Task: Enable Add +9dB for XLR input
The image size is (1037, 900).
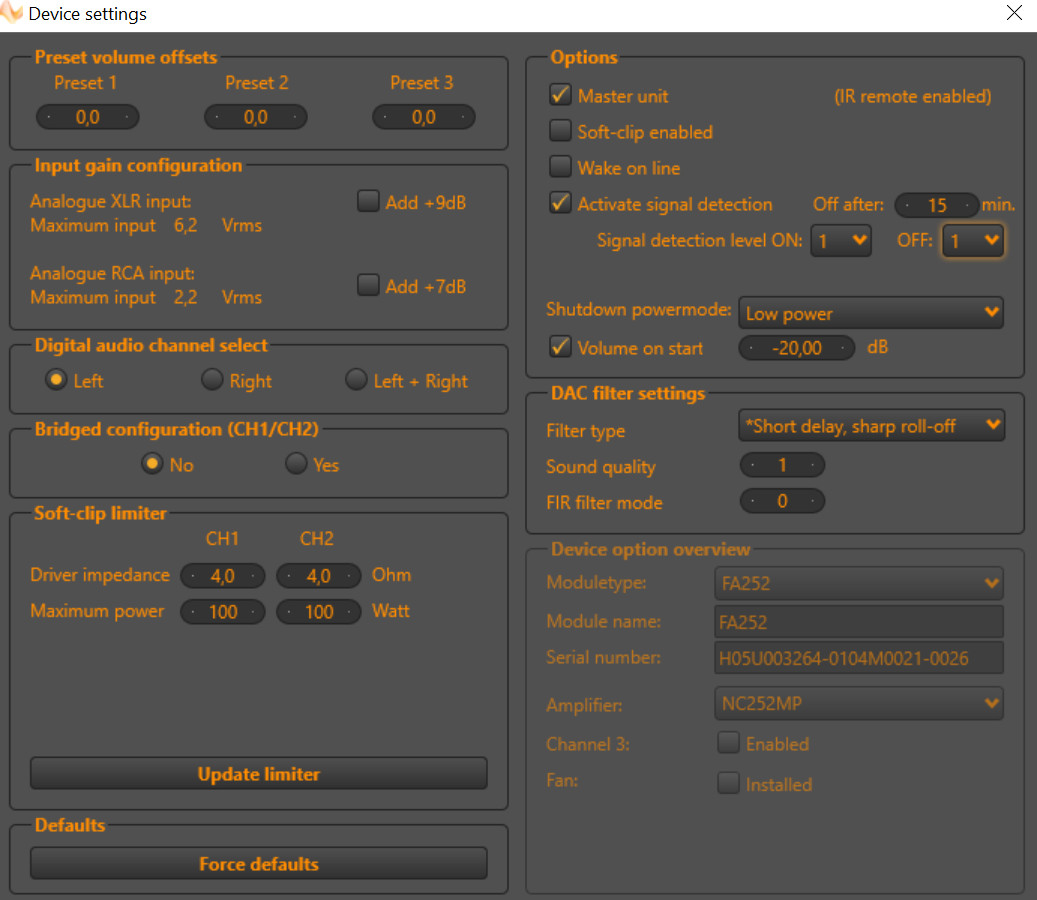Action: (x=368, y=200)
